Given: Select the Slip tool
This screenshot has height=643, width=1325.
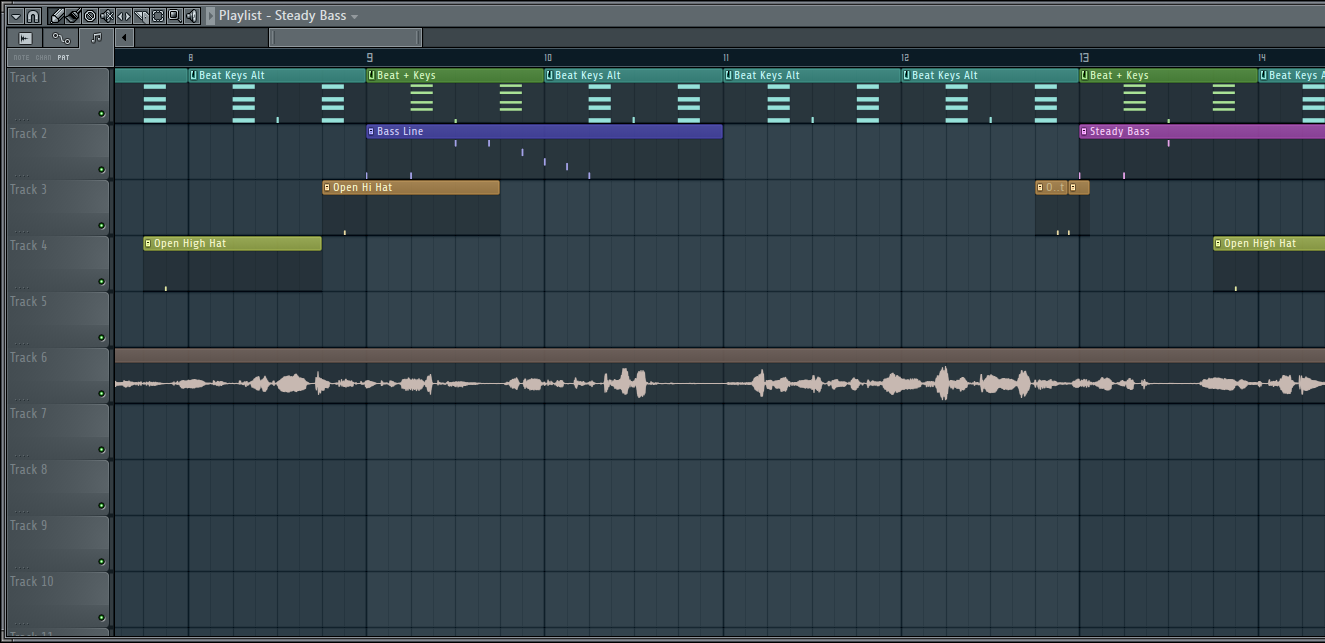Looking at the screenshot, I should (x=124, y=16).
